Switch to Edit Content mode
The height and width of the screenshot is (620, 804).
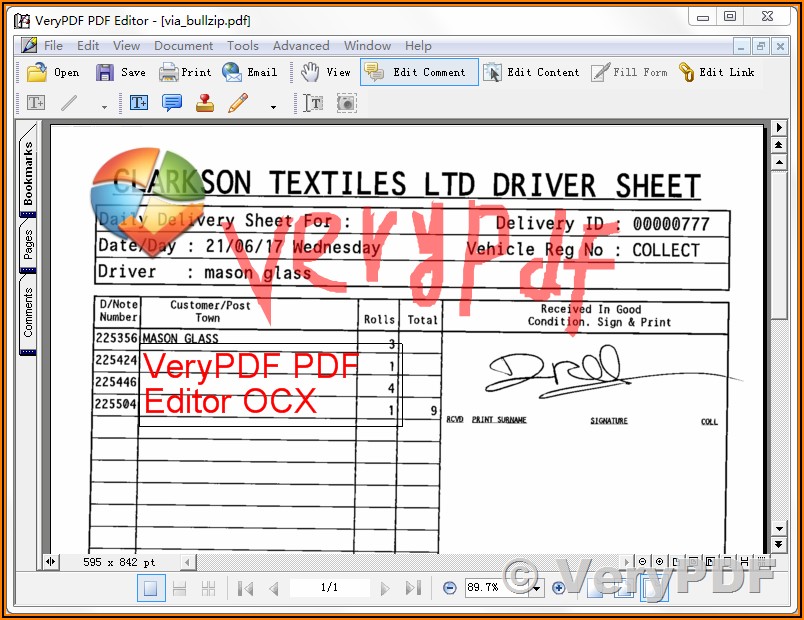tap(531, 72)
